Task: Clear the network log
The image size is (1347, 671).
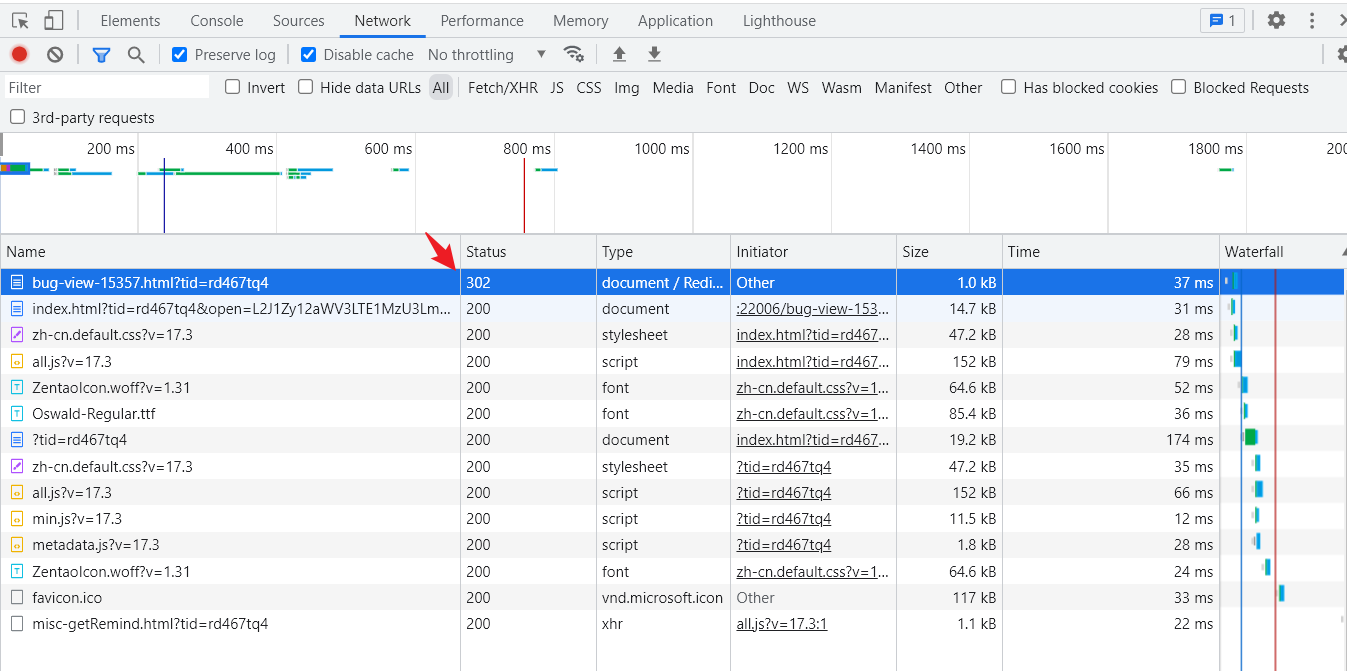Action: 55,55
